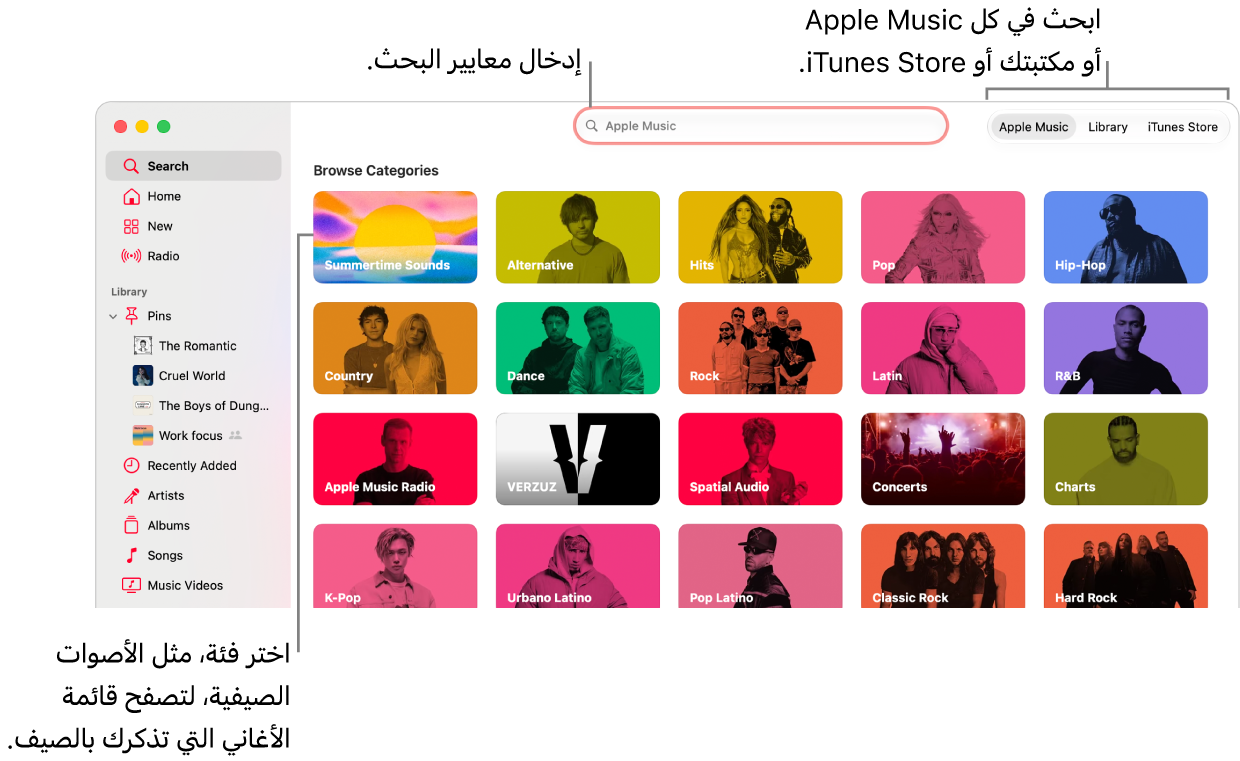Open the Hip-Hop category tile

point(1126,237)
